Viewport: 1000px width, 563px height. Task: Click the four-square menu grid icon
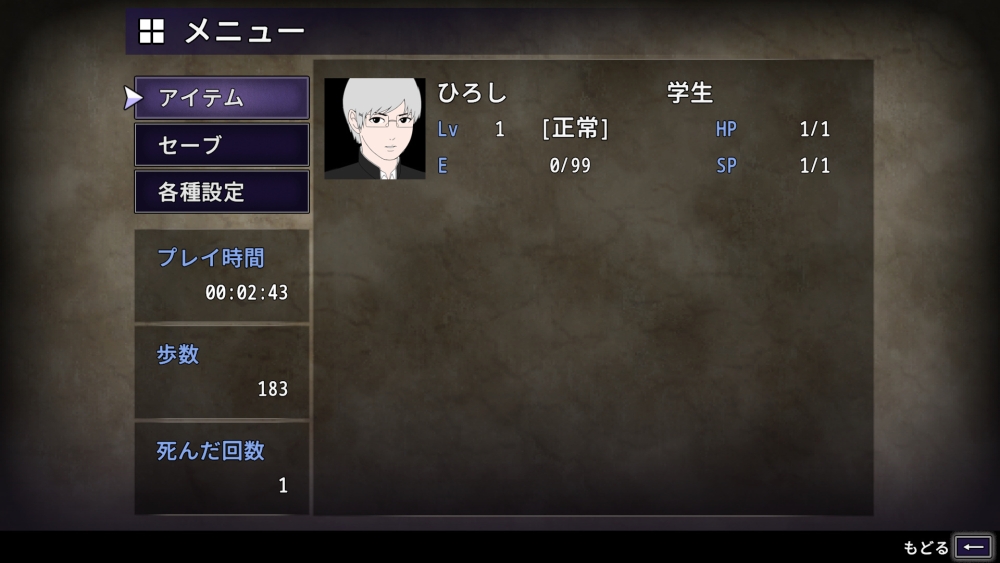[x=152, y=31]
